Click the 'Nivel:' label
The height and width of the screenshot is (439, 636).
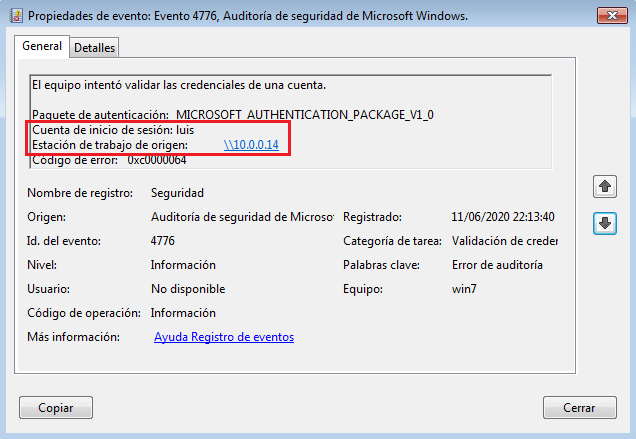[42, 265]
